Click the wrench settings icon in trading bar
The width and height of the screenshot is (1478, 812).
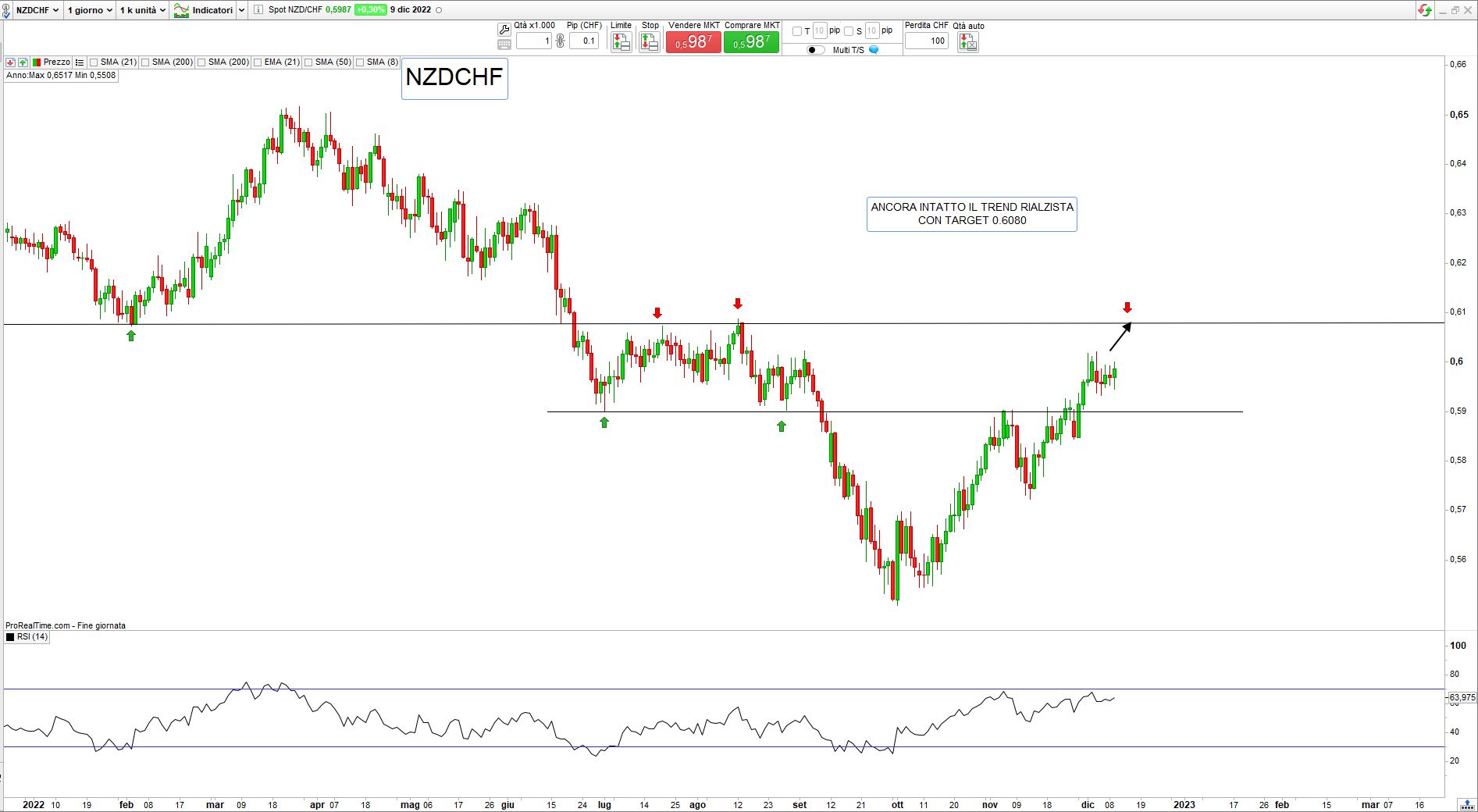pos(504,30)
